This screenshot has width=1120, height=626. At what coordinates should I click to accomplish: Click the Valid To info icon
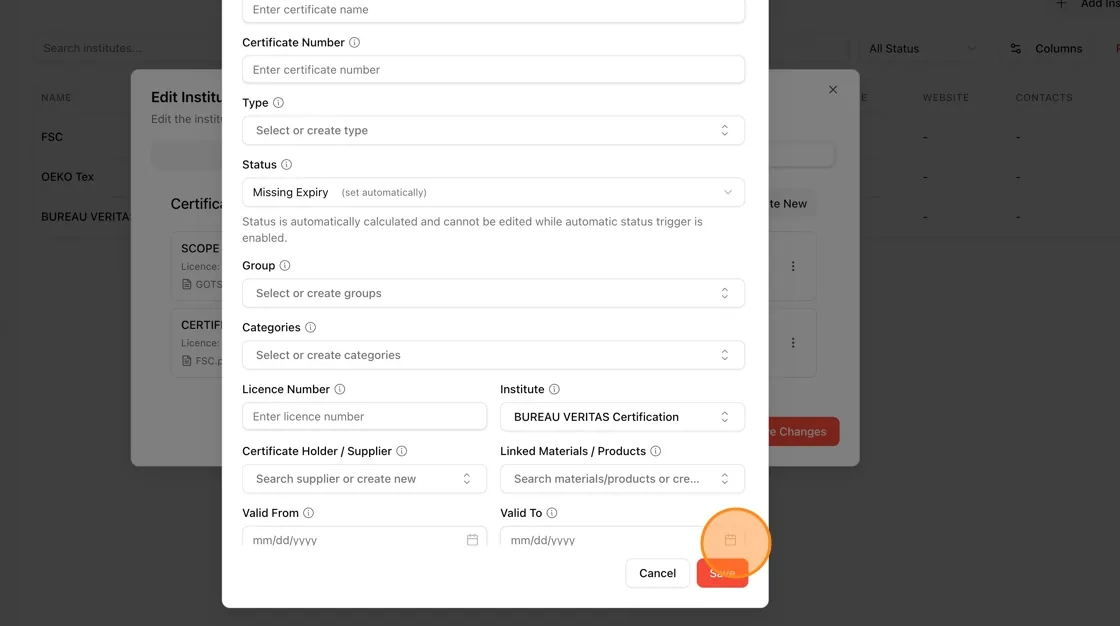point(552,512)
